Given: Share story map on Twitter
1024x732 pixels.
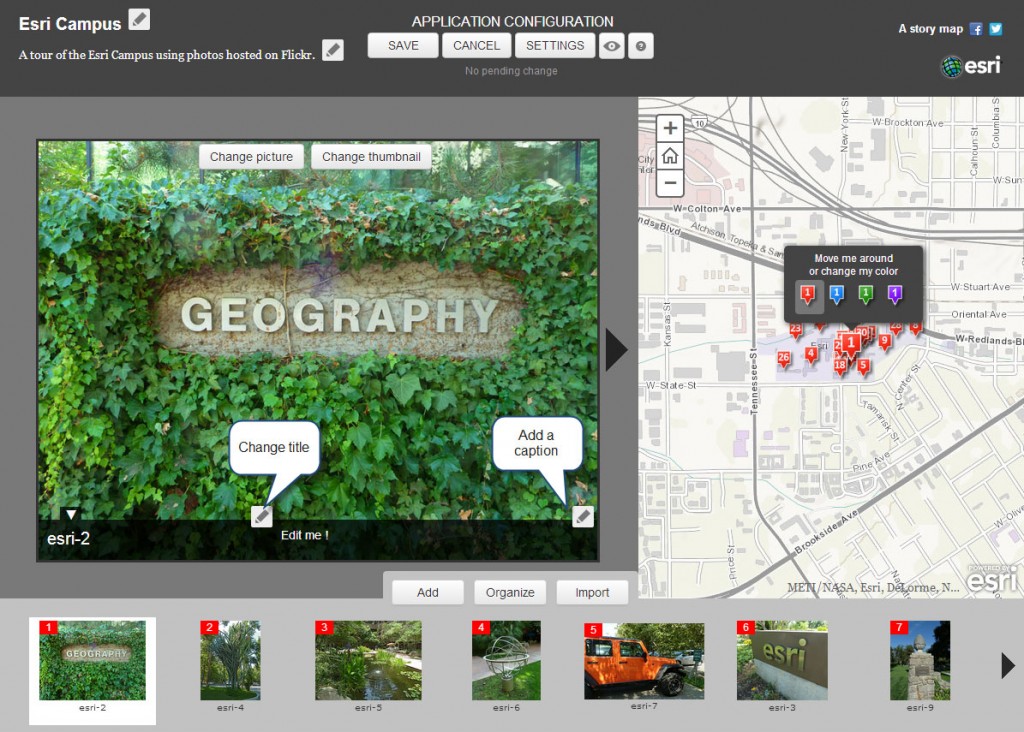Looking at the screenshot, I should pos(995,29).
